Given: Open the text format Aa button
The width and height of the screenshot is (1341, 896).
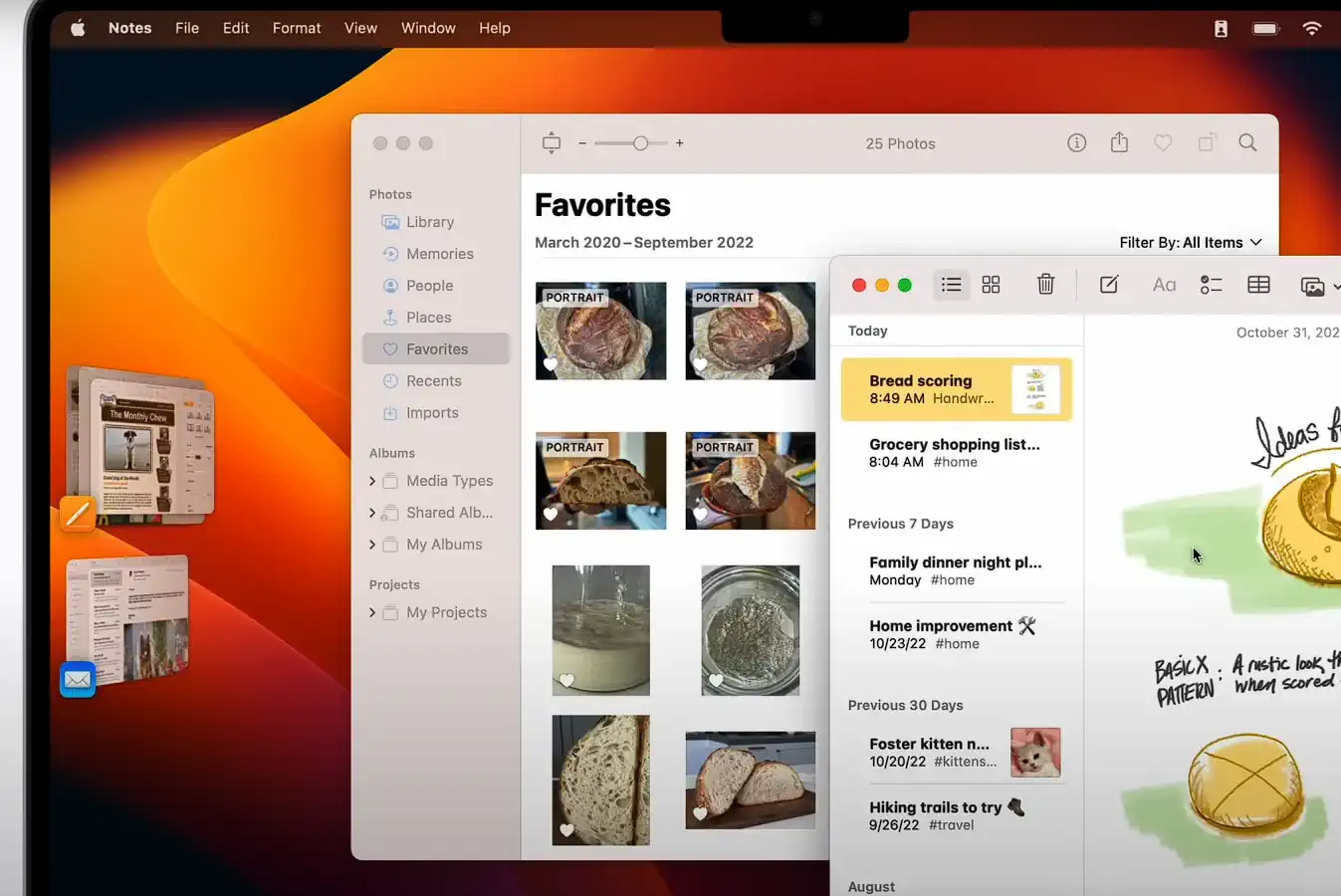Looking at the screenshot, I should (1164, 285).
